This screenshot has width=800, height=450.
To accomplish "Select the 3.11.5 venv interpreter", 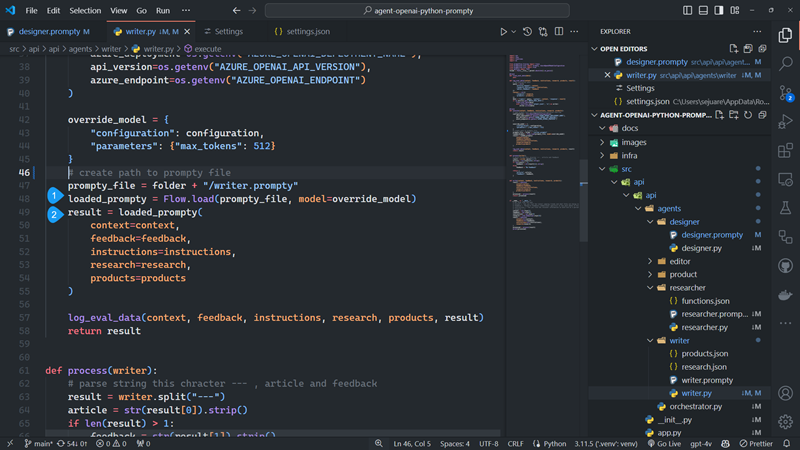I will [606, 443].
